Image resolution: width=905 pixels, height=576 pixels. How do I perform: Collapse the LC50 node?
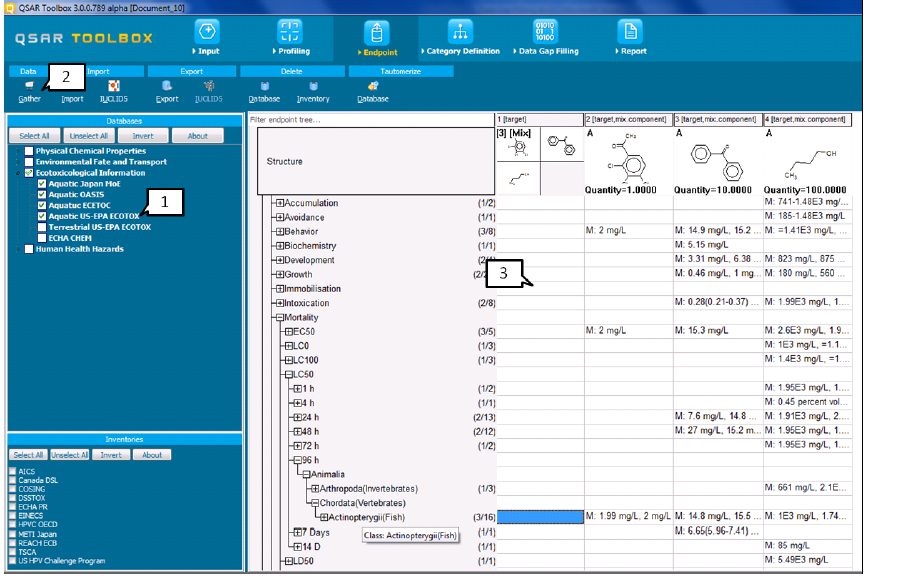click(289, 375)
